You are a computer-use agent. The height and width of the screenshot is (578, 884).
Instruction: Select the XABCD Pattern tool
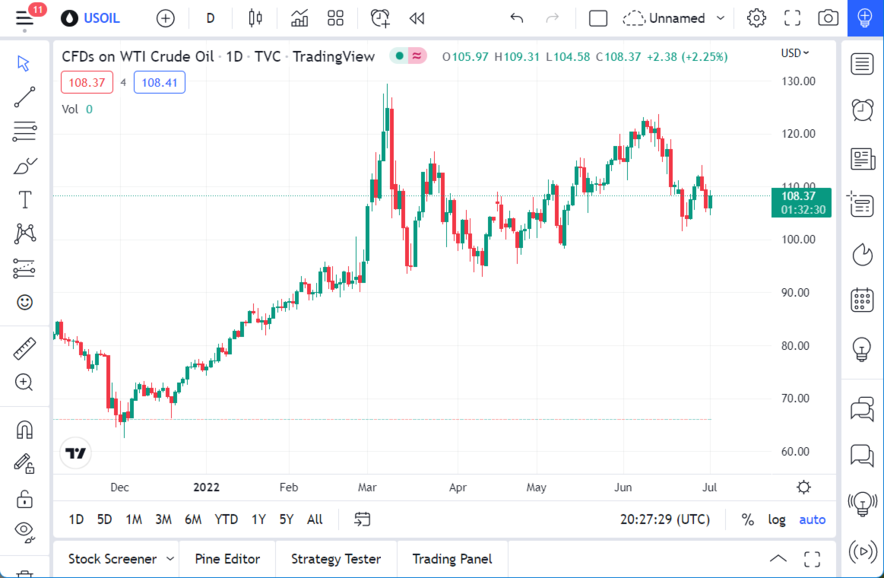(x=25, y=233)
